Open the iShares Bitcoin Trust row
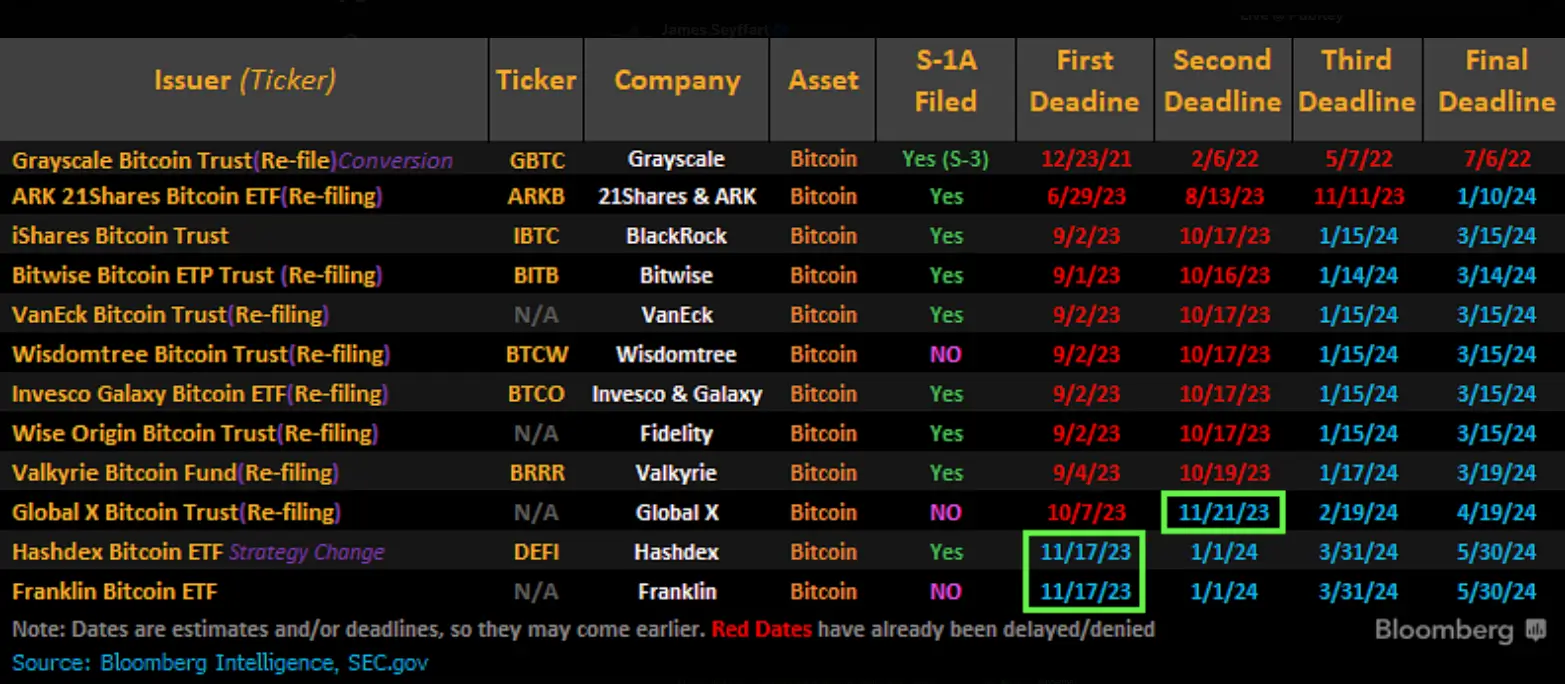Screen dimensions: 1565x684 coord(120,236)
